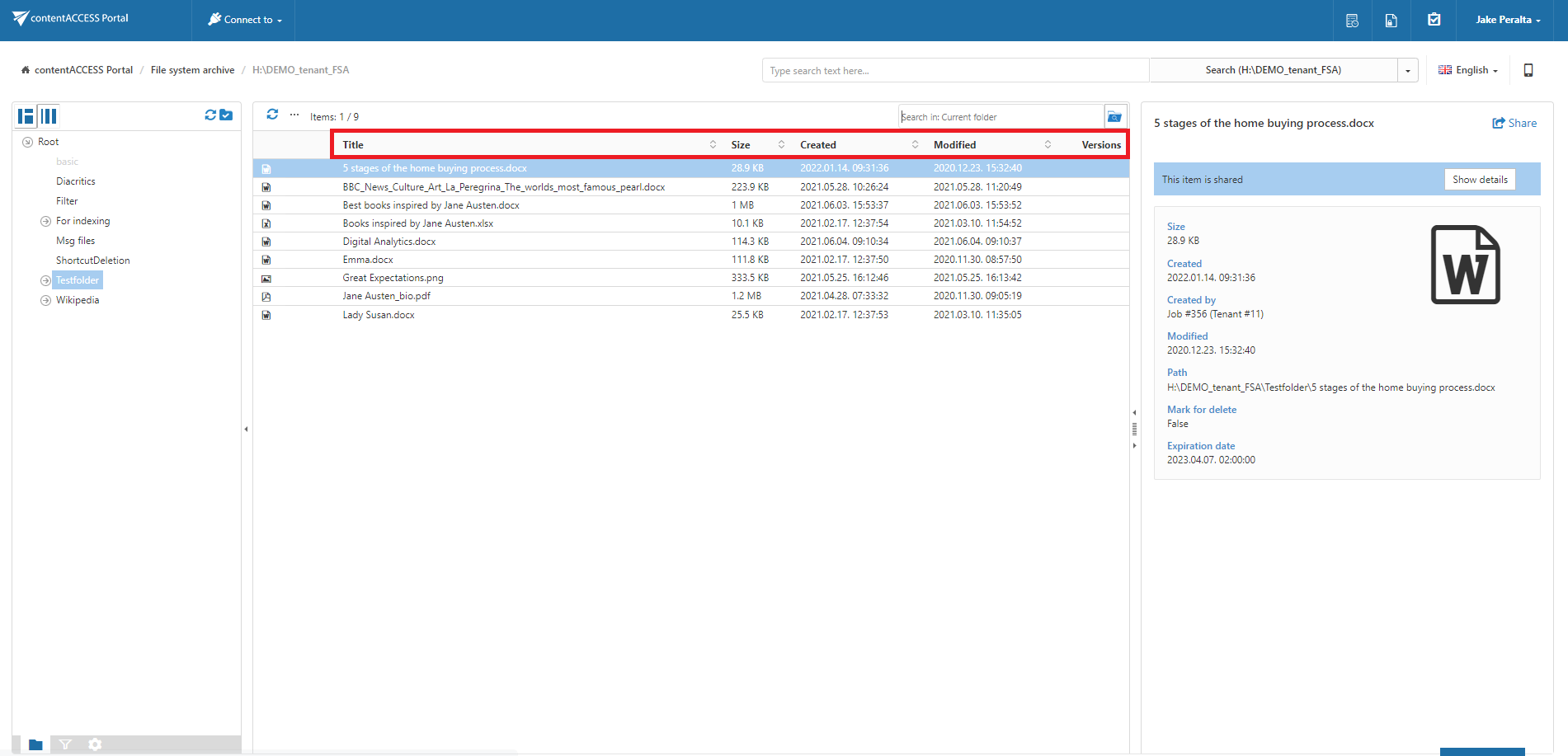This screenshot has width=1568, height=756.
Task: Open the clipboard tasks icon in top bar
Action: point(1434,20)
